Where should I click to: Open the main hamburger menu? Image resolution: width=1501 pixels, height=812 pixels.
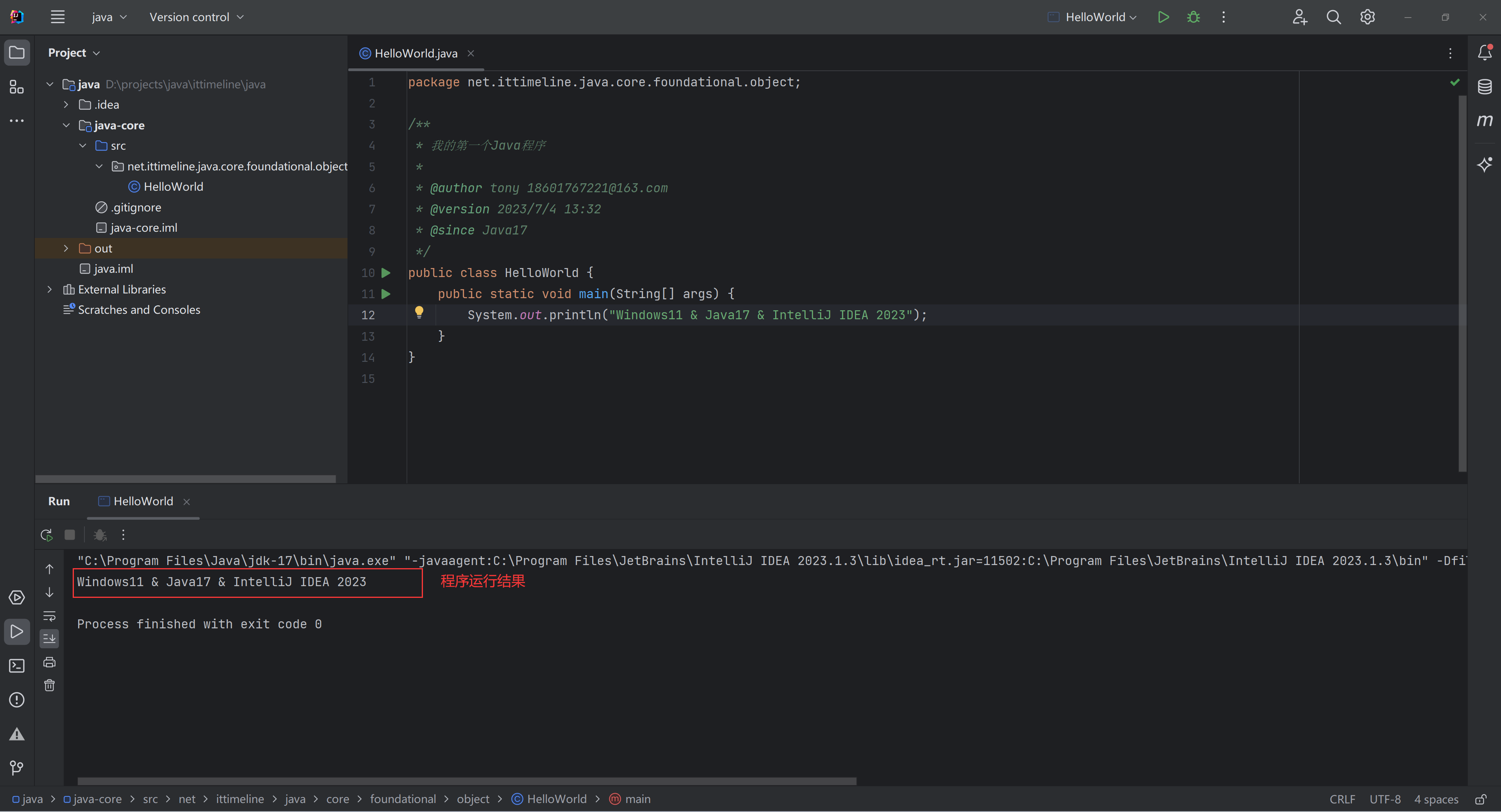[x=58, y=17]
